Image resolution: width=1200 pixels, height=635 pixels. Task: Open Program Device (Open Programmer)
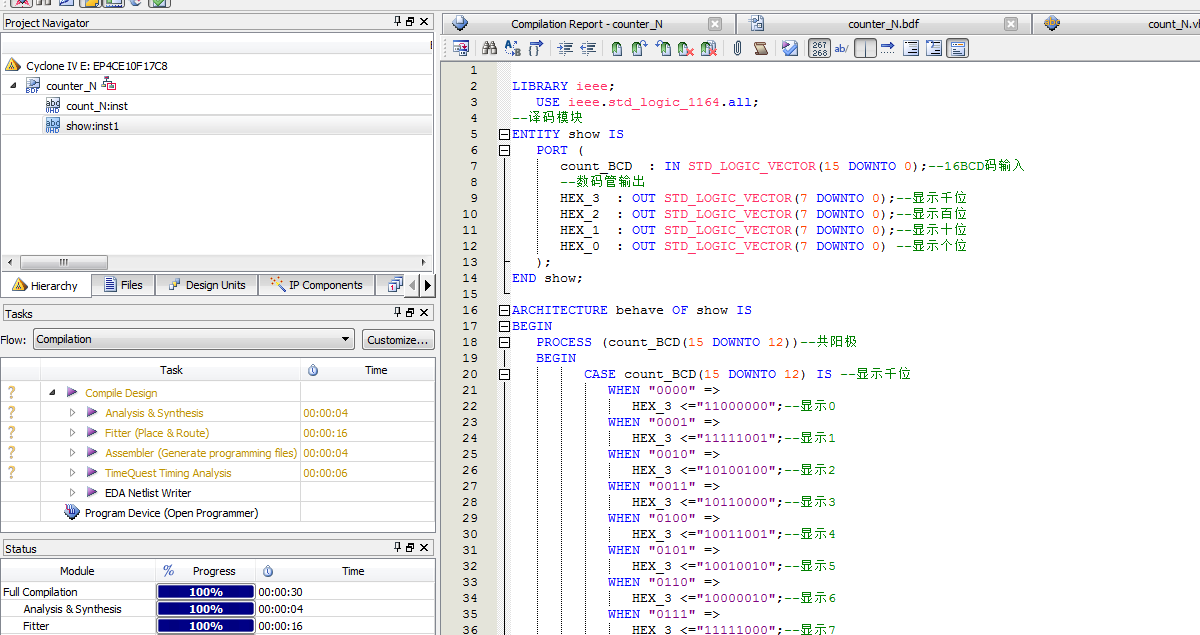click(x=171, y=513)
